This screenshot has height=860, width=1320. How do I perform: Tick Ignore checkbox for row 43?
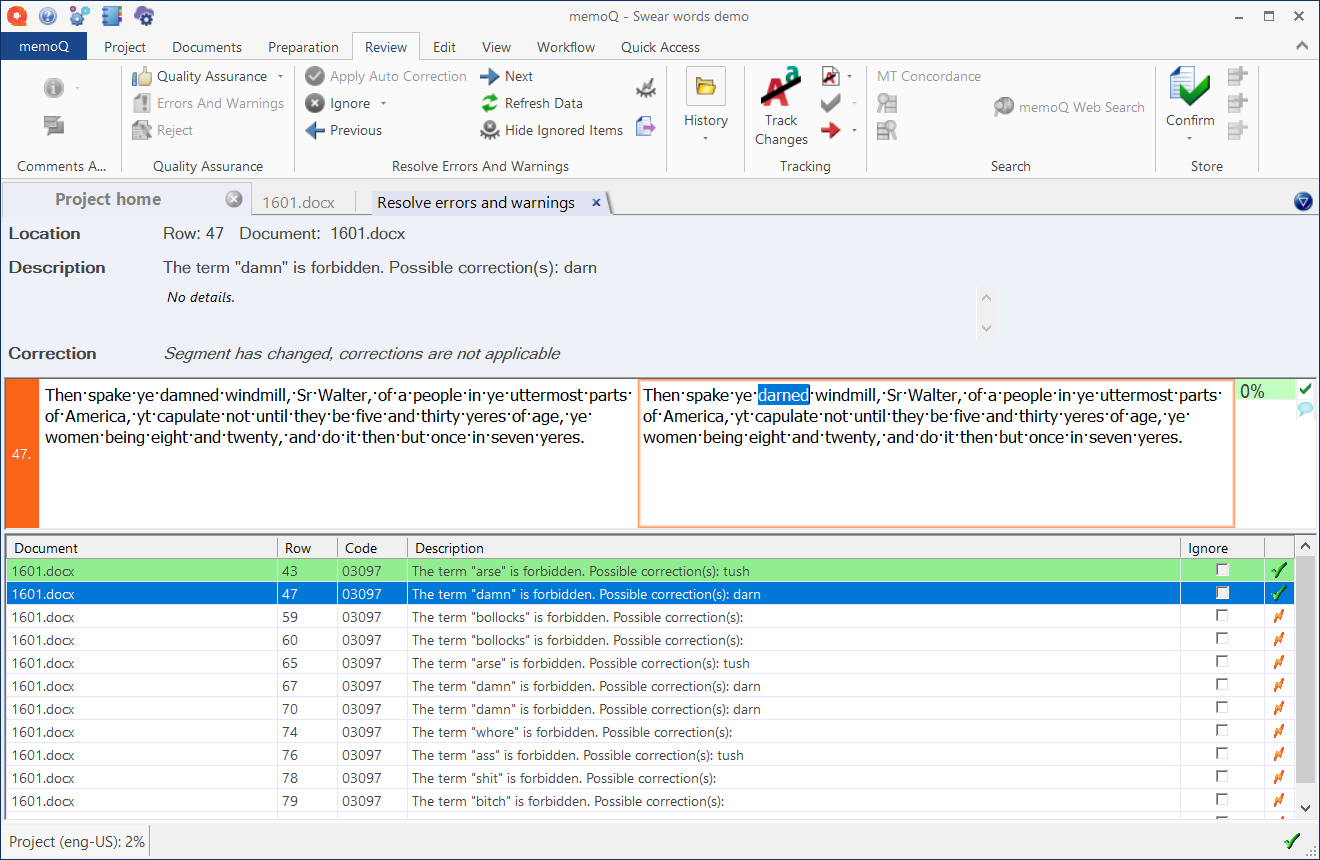tap(1222, 570)
